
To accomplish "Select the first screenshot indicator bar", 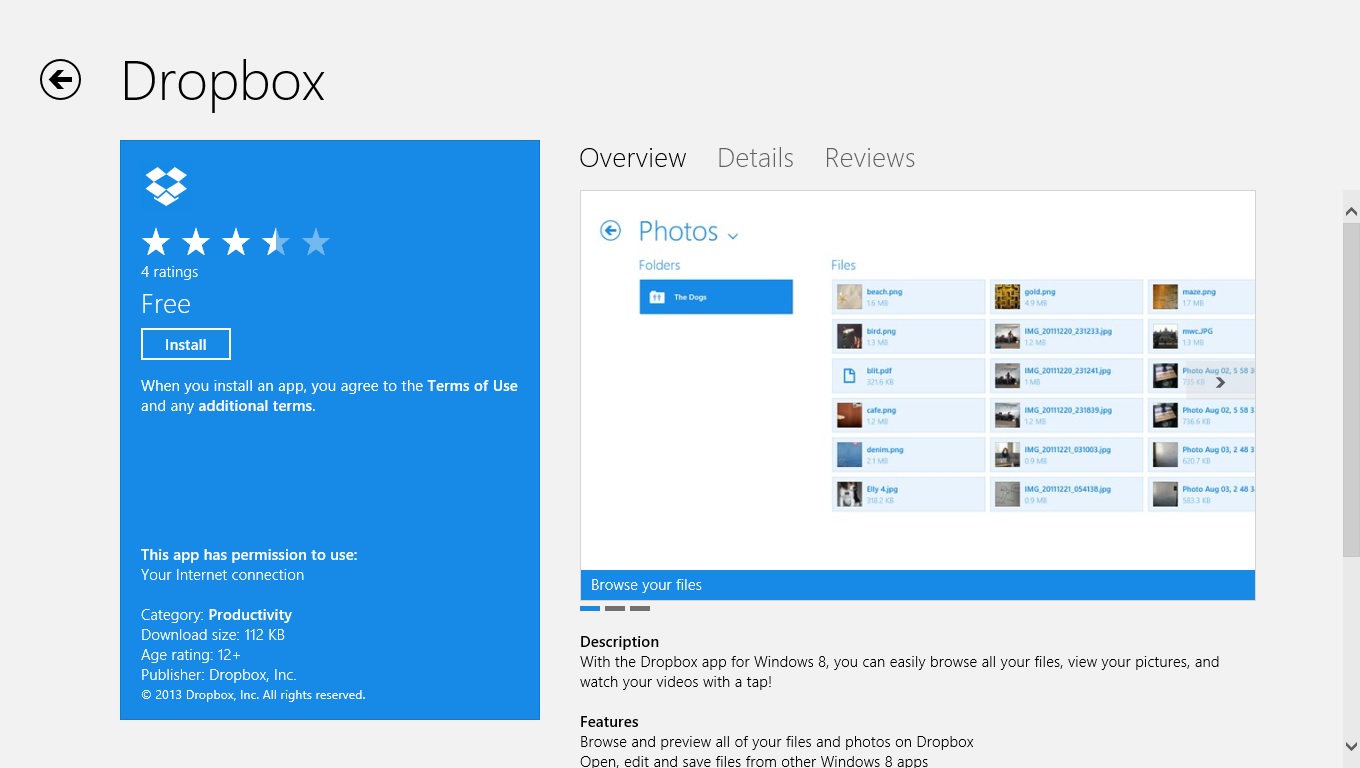I will pyautogui.click(x=590, y=608).
